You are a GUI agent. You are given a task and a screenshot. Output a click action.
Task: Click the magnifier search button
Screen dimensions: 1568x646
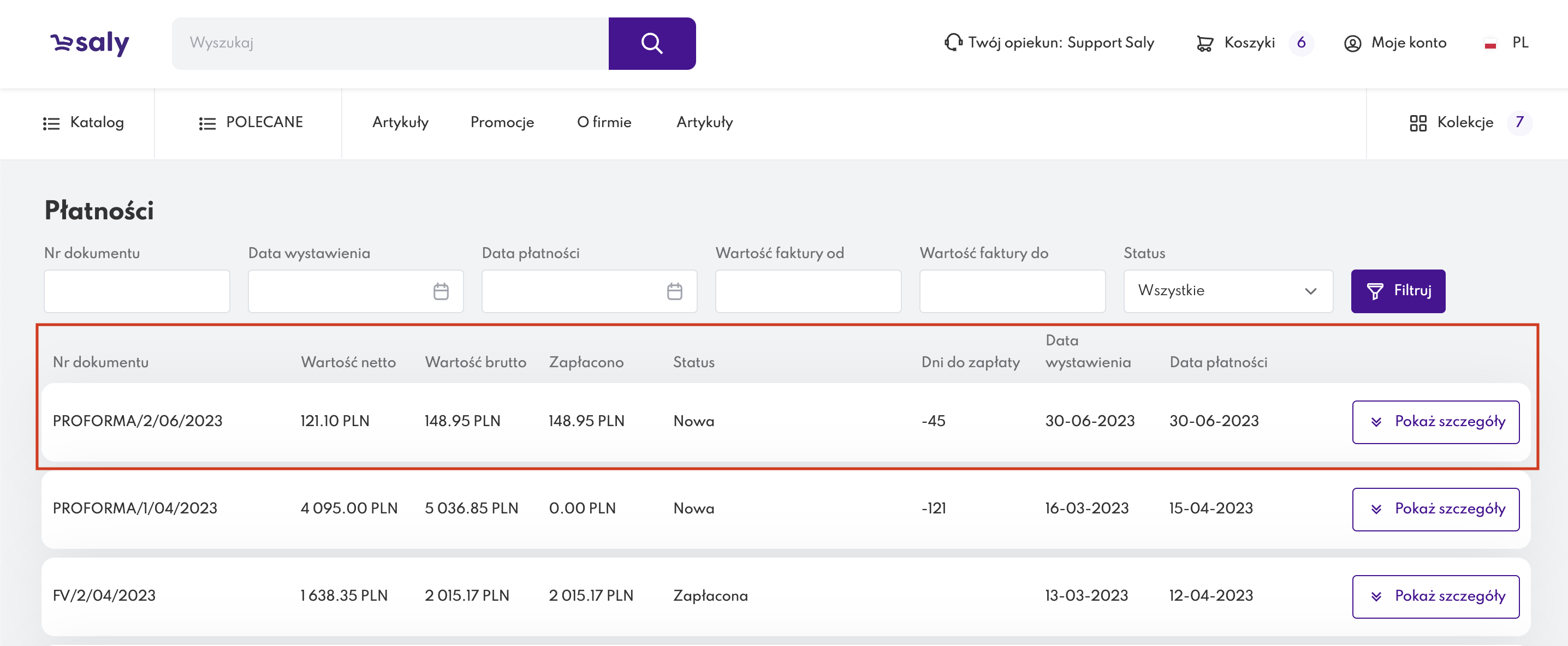651,43
